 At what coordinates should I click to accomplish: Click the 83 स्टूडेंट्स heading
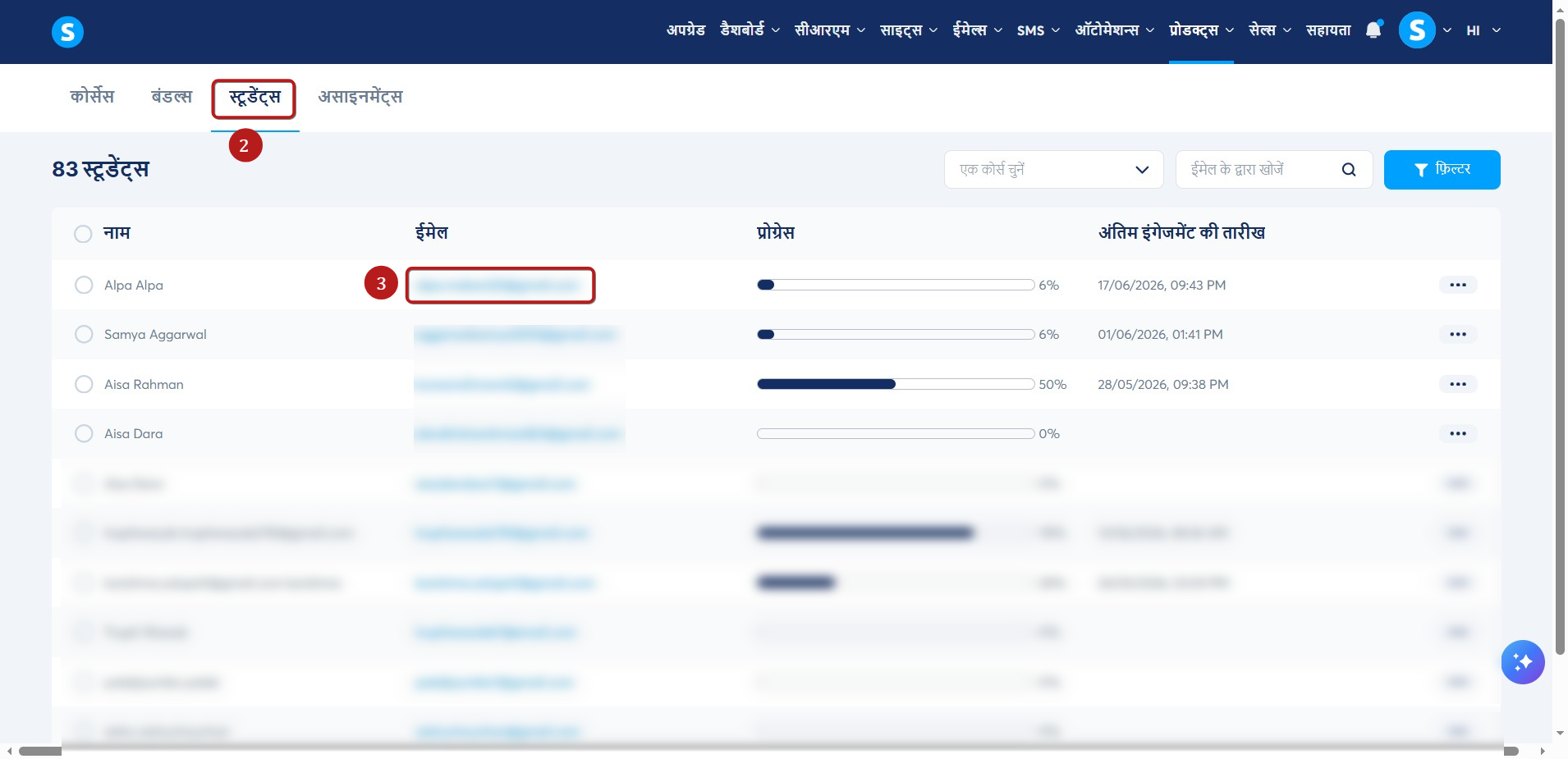tap(101, 170)
